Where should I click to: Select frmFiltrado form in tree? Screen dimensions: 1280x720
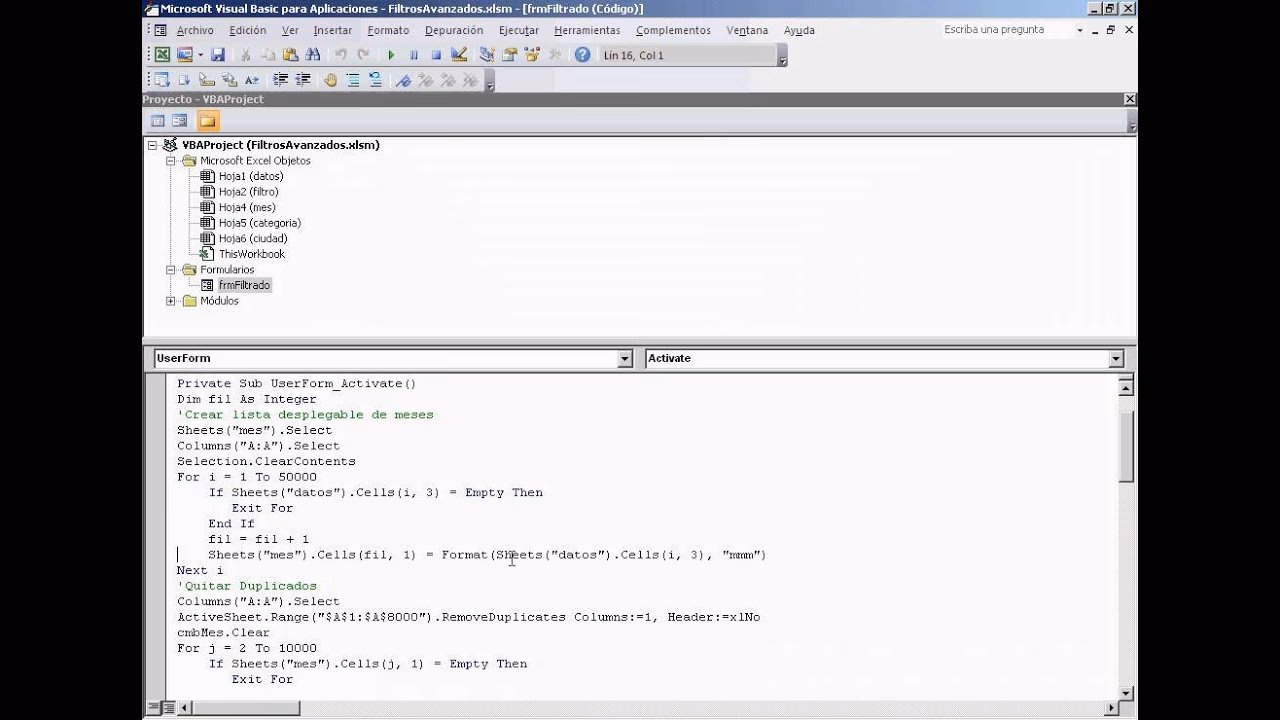[244, 285]
